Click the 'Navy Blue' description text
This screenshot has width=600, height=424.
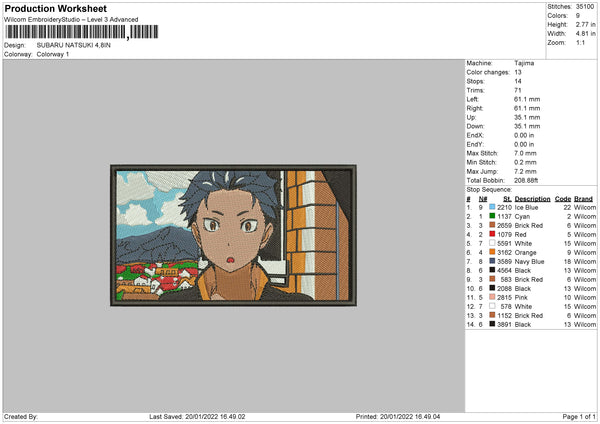pyautogui.click(x=529, y=261)
